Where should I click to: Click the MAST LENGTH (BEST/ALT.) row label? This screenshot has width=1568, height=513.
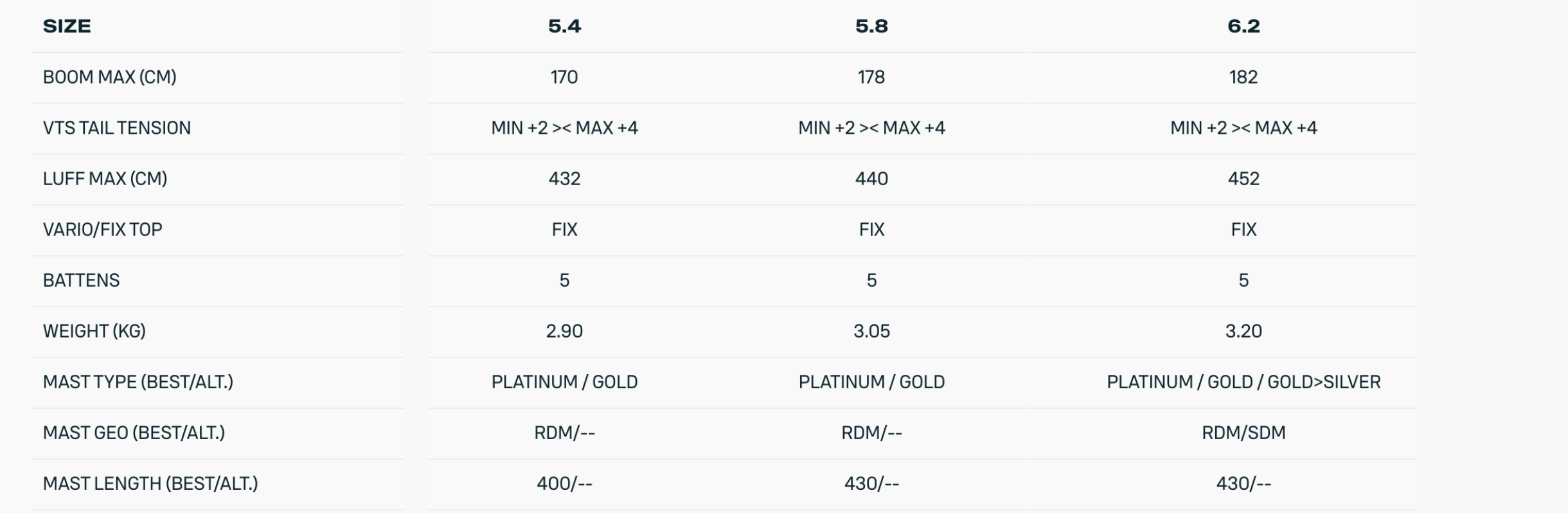click(150, 483)
